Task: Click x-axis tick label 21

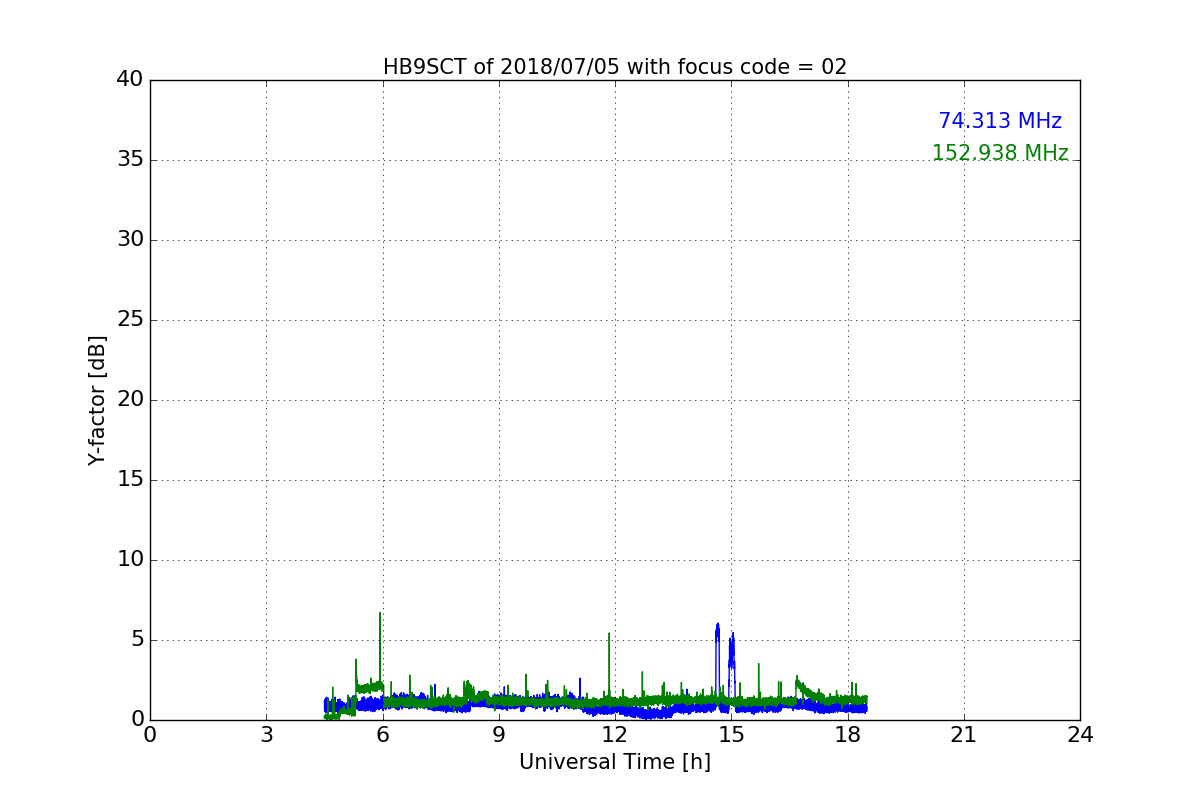Action: pos(964,734)
